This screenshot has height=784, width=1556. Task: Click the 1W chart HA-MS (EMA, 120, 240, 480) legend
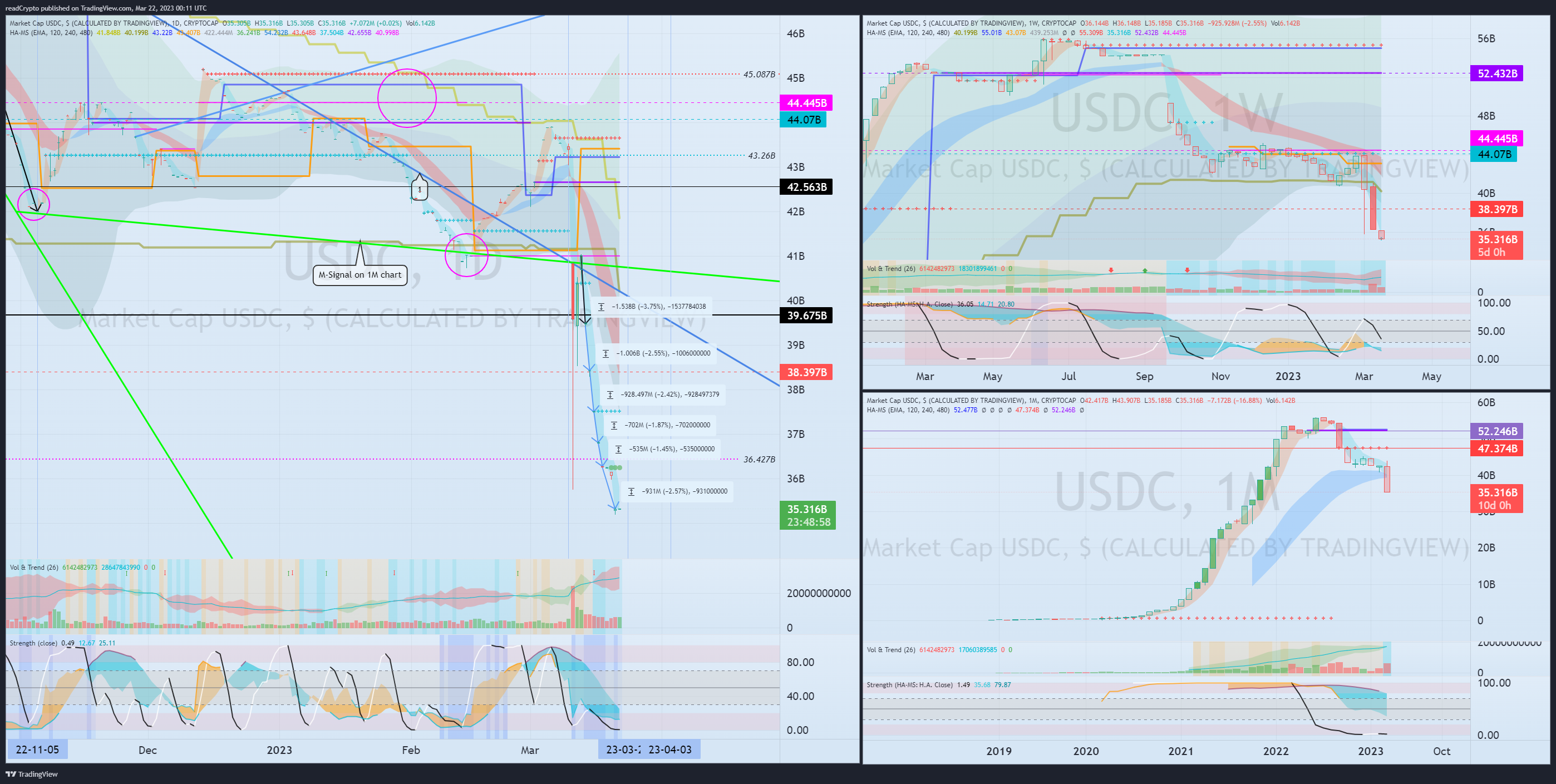[x=908, y=33]
